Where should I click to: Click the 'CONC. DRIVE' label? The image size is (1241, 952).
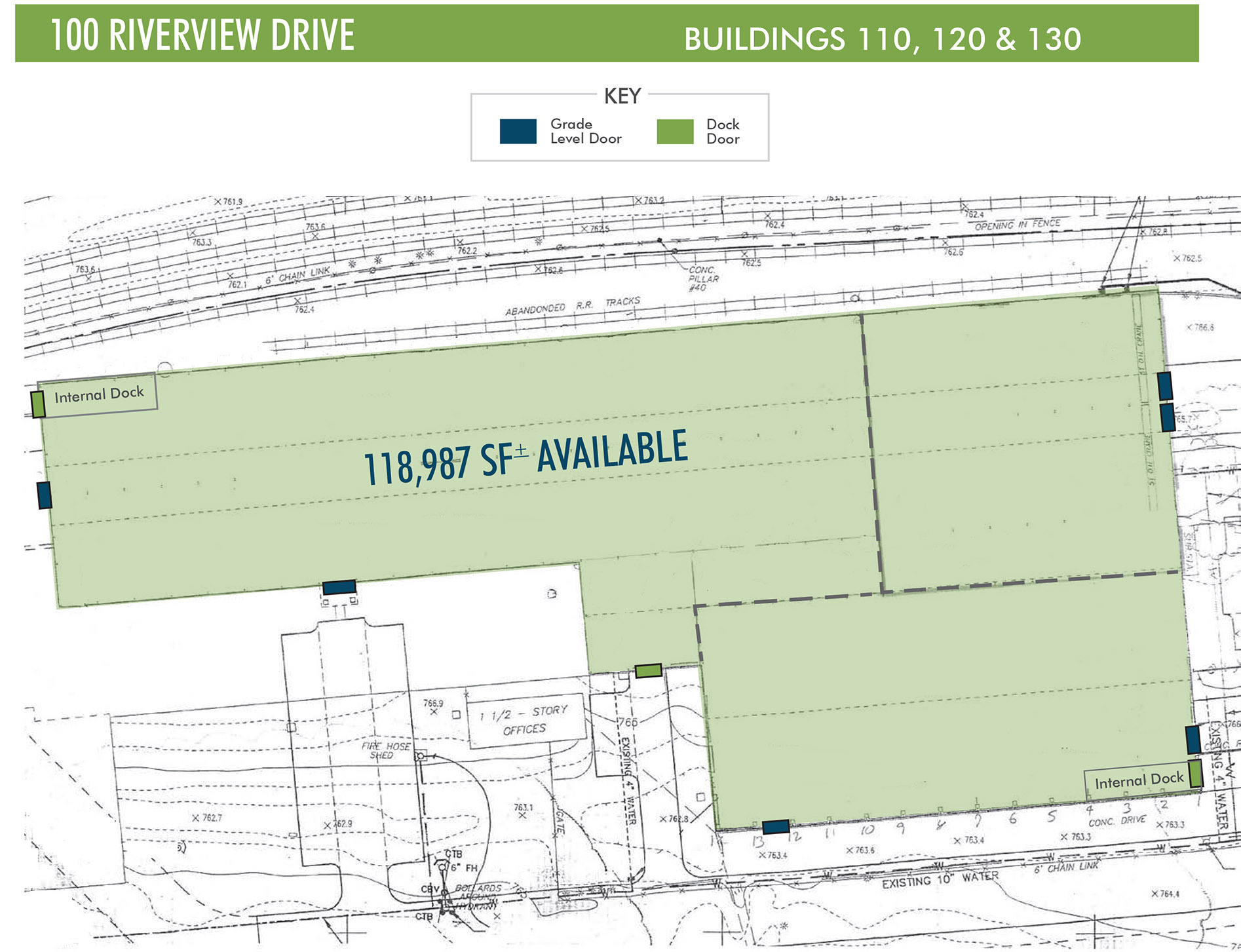[x=1117, y=821]
